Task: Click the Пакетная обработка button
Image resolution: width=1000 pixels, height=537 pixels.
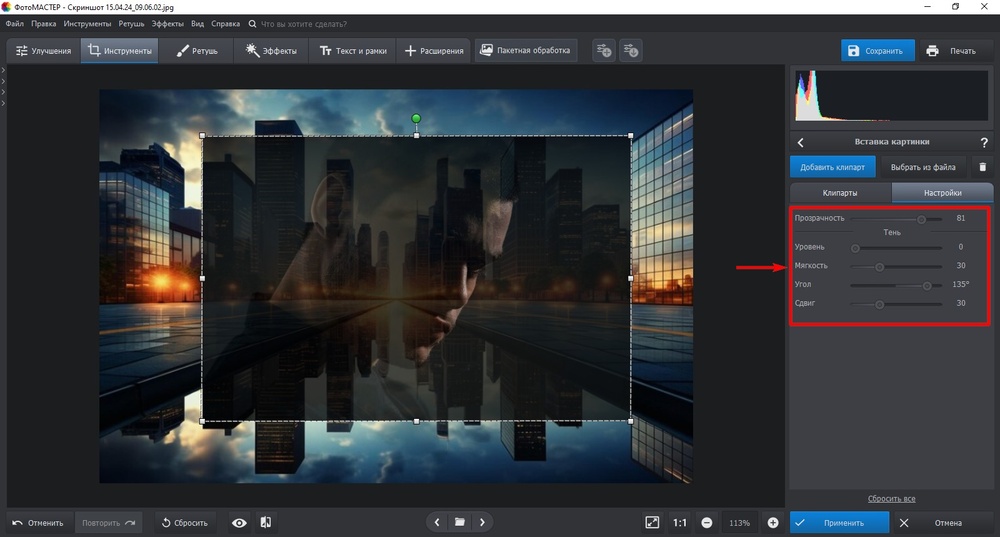Action: pyautogui.click(x=526, y=50)
